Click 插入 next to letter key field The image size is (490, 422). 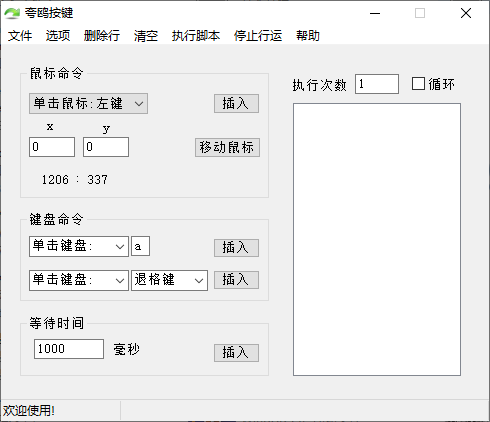[236, 248]
